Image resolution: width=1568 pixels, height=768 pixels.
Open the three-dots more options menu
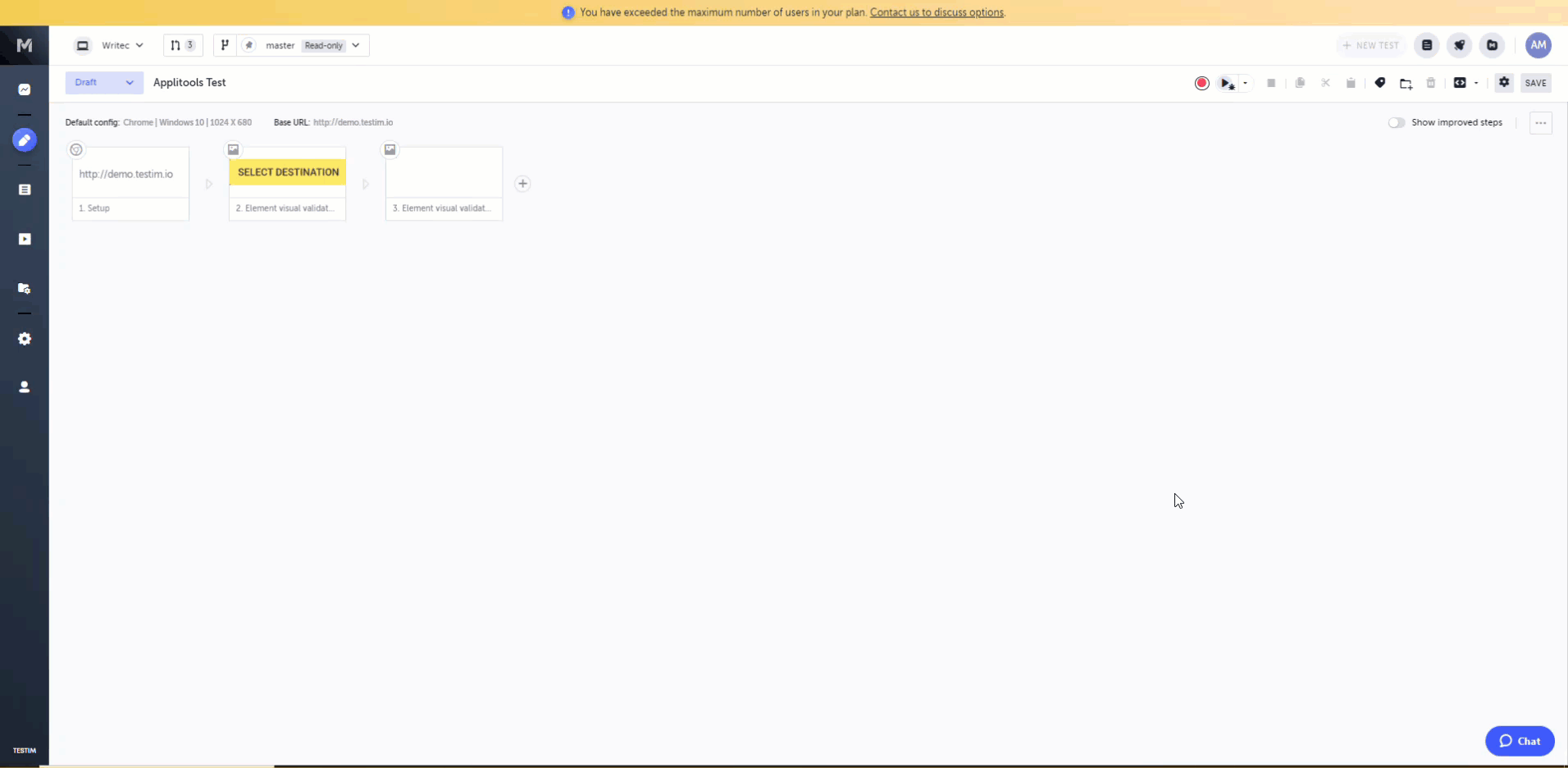click(x=1541, y=123)
